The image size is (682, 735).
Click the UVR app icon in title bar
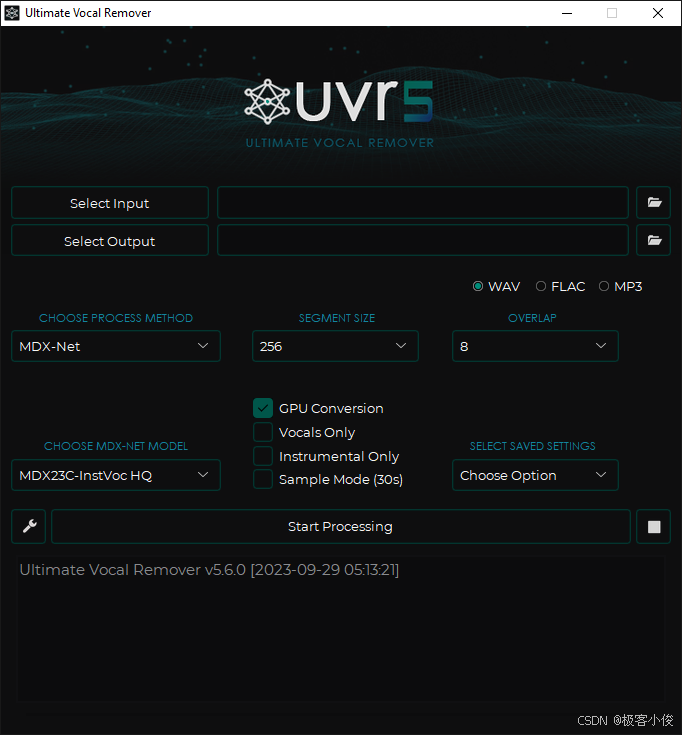point(12,13)
